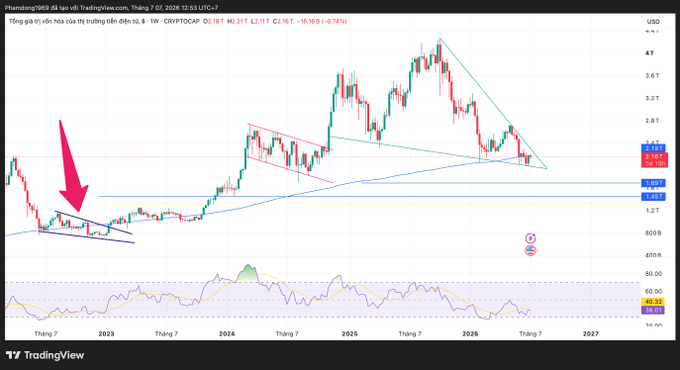Click the low value L2.11T
The width and height of the screenshot is (680, 370).
point(259,21)
